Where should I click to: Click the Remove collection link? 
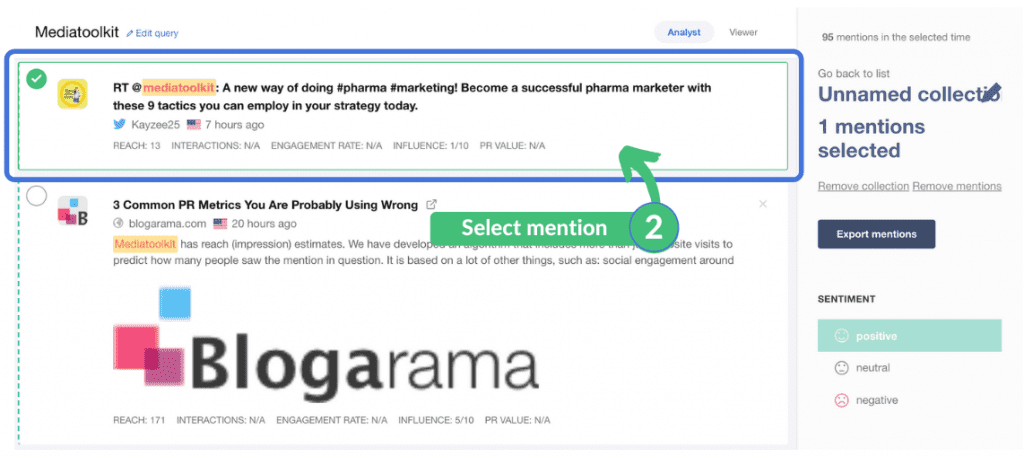click(x=863, y=186)
